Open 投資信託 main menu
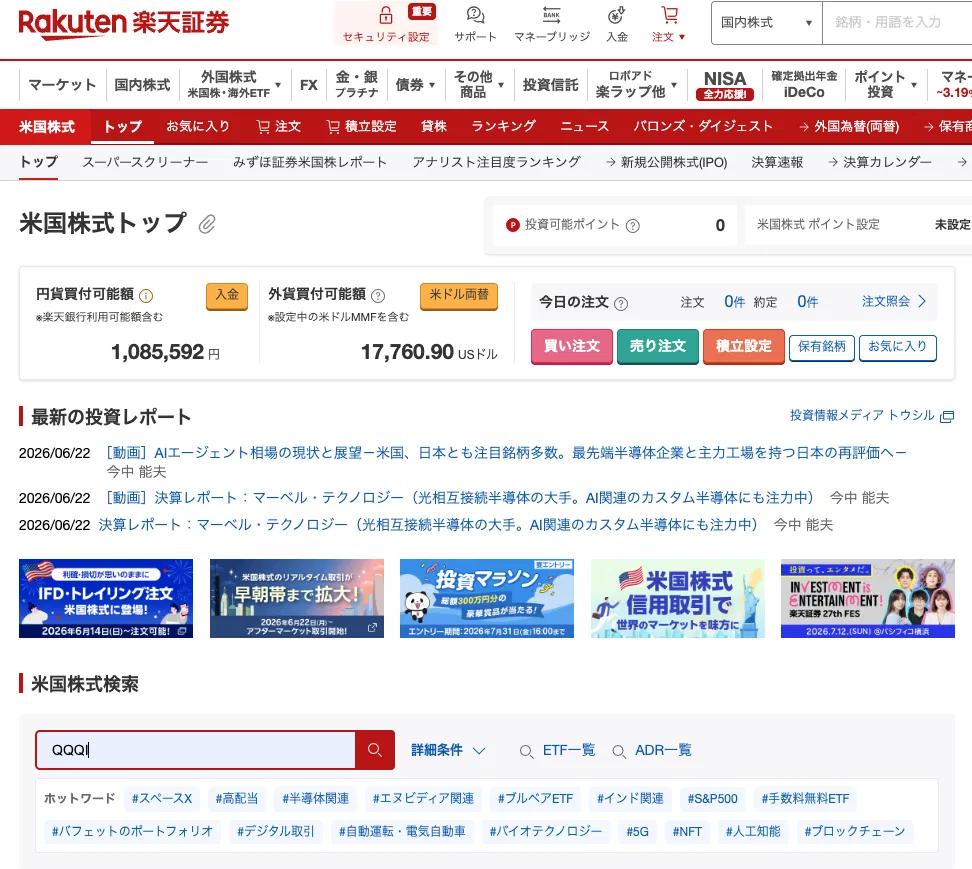 click(x=550, y=85)
